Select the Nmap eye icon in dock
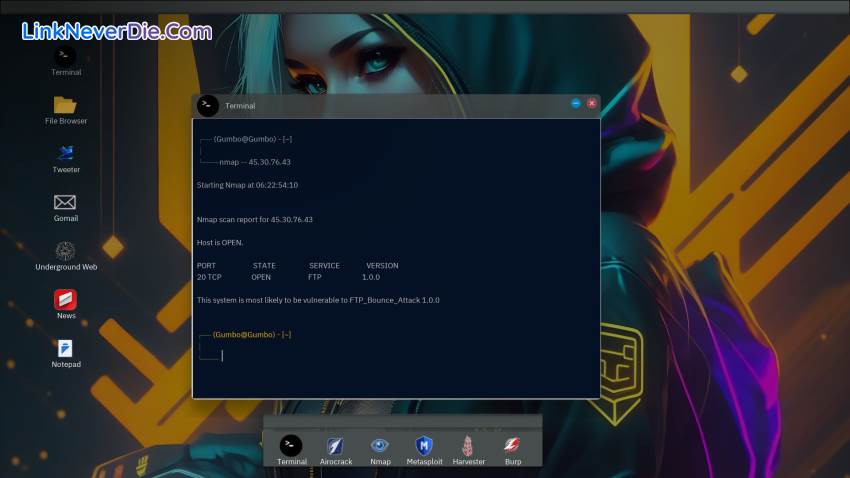The width and height of the screenshot is (850, 478). pos(380,445)
